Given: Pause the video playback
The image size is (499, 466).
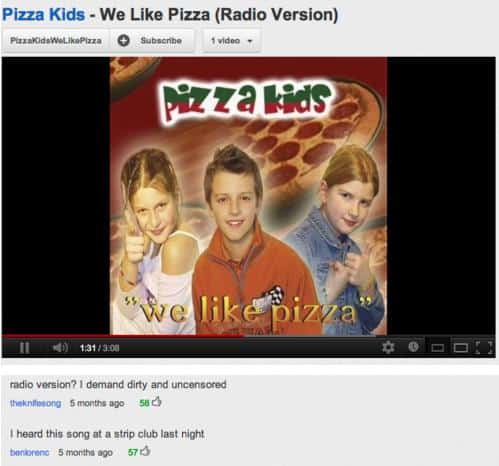Looking at the screenshot, I should 24,348.
